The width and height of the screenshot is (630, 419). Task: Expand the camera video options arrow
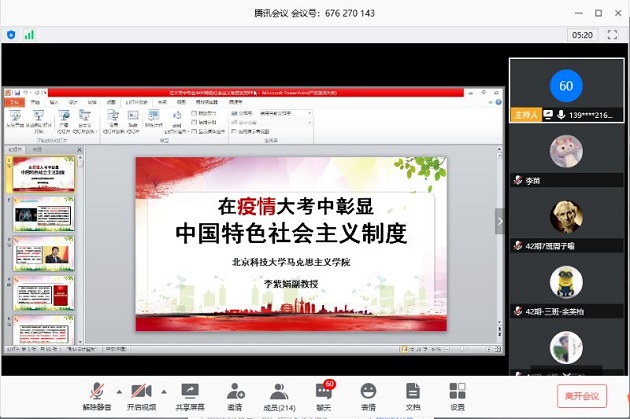pos(162,390)
